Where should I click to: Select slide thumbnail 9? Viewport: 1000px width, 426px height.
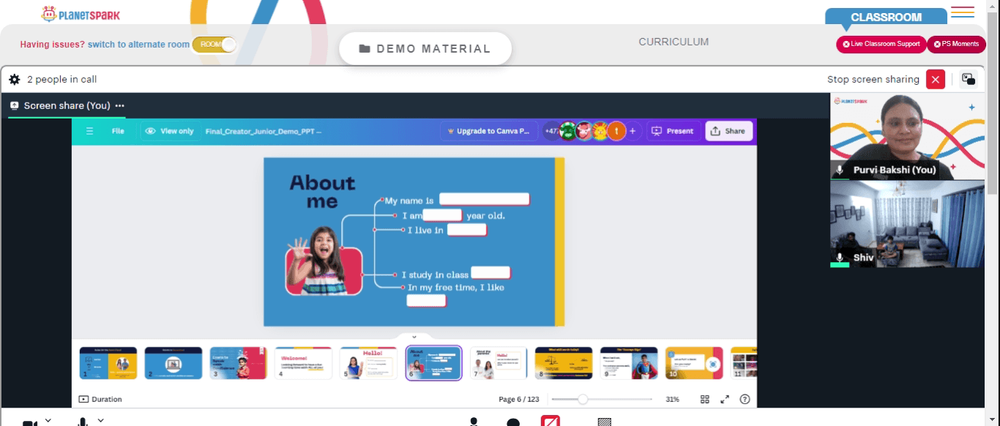point(629,364)
